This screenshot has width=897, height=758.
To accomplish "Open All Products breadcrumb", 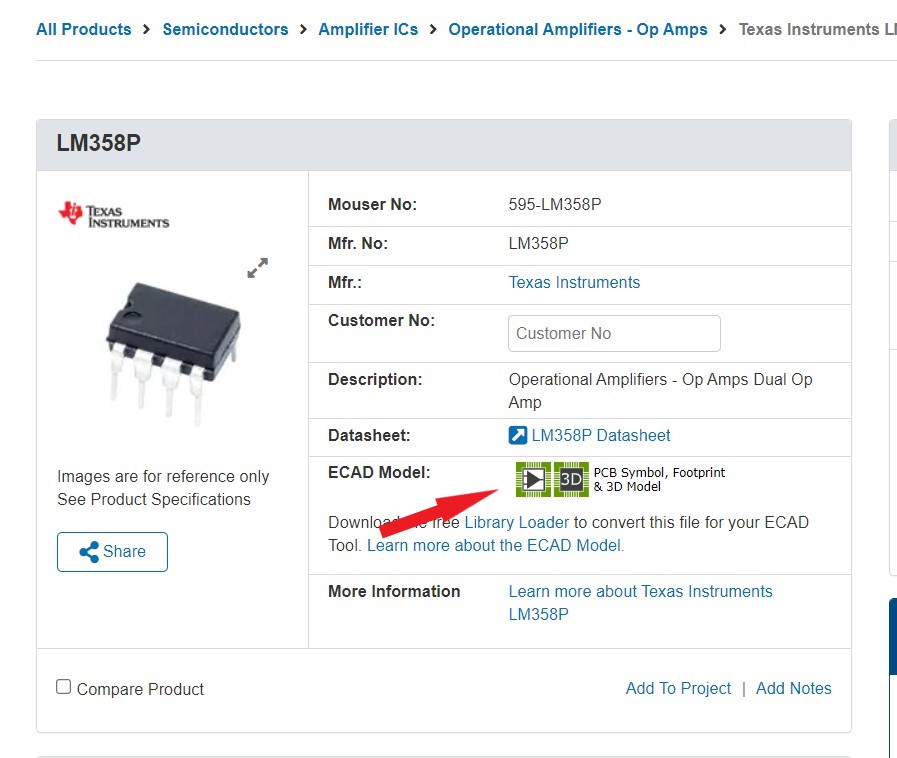I will click(x=83, y=29).
